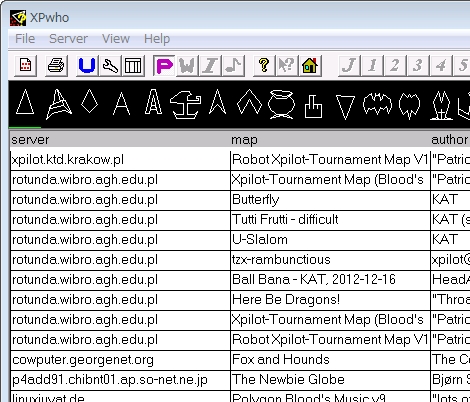
Task: Select KAT author cell in U-Slalom row
Action: [450, 240]
